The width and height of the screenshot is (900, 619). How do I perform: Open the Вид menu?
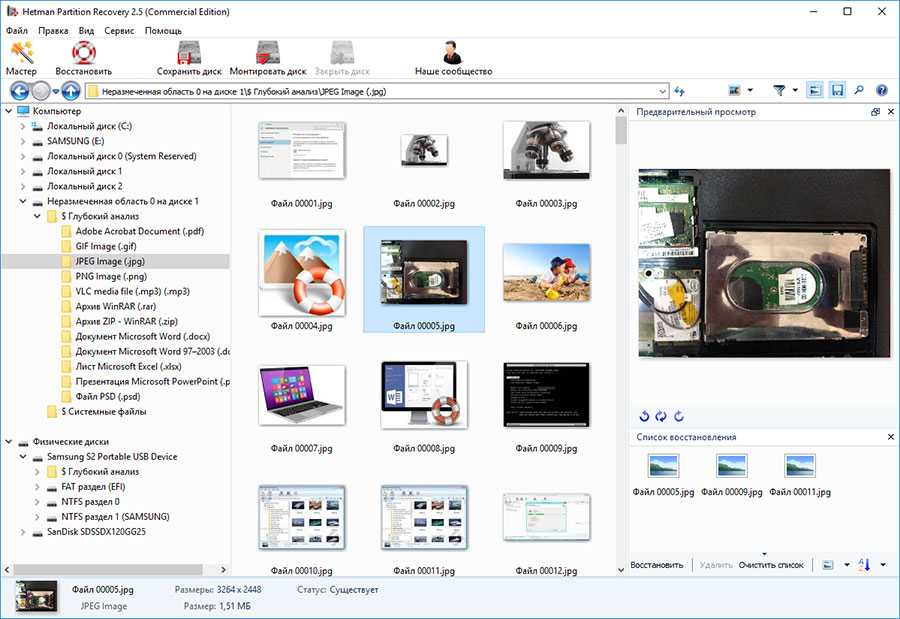pyautogui.click(x=86, y=31)
